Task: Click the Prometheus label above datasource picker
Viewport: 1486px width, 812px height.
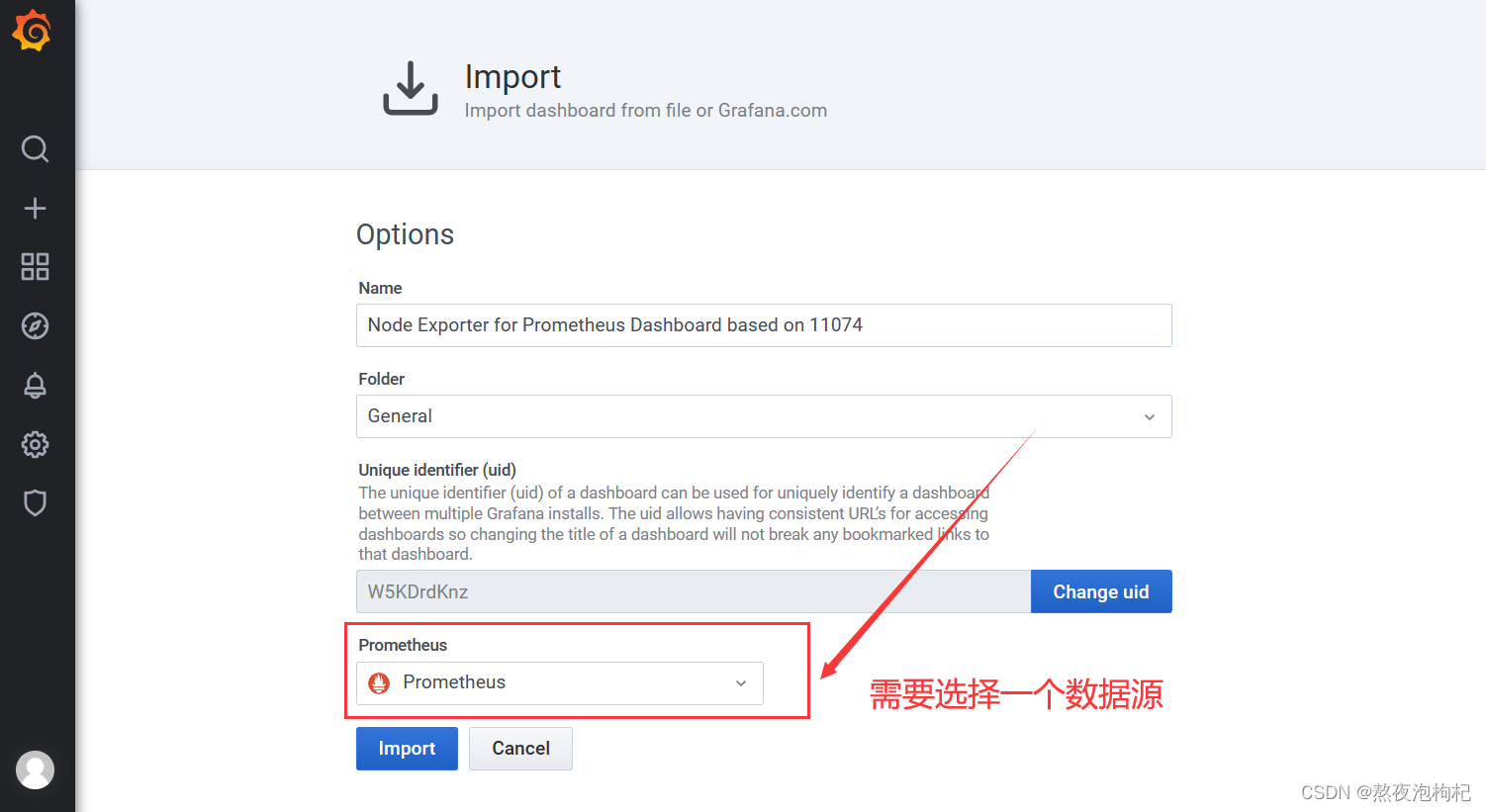Action: [403, 645]
